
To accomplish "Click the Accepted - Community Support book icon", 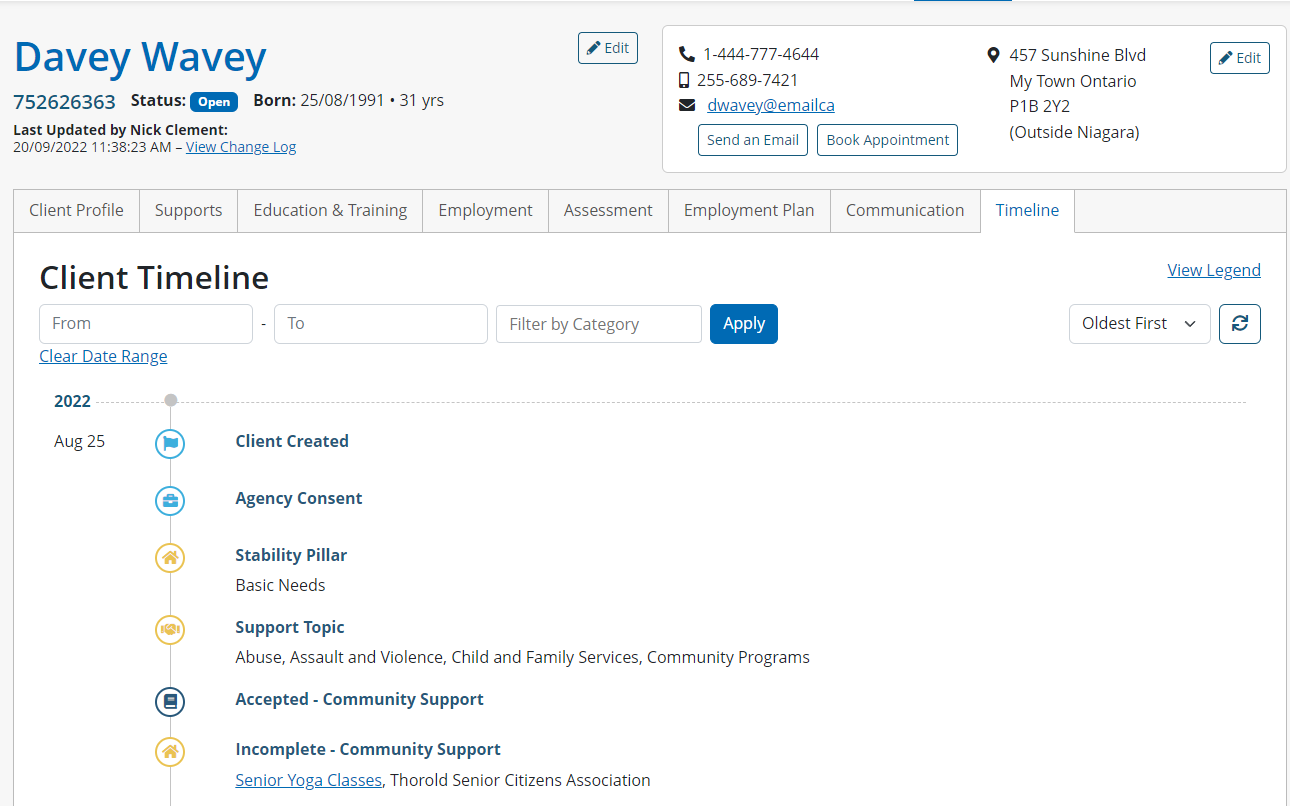I will click(170, 701).
